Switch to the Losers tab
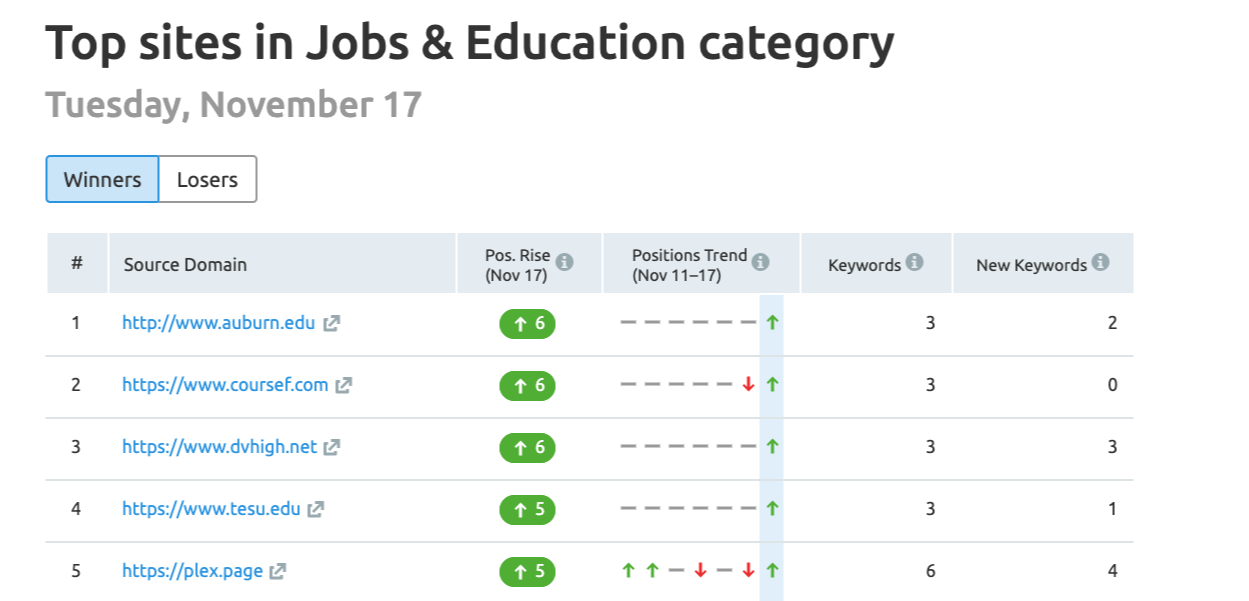The height and width of the screenshot is (601, 1249). point(207,180)
